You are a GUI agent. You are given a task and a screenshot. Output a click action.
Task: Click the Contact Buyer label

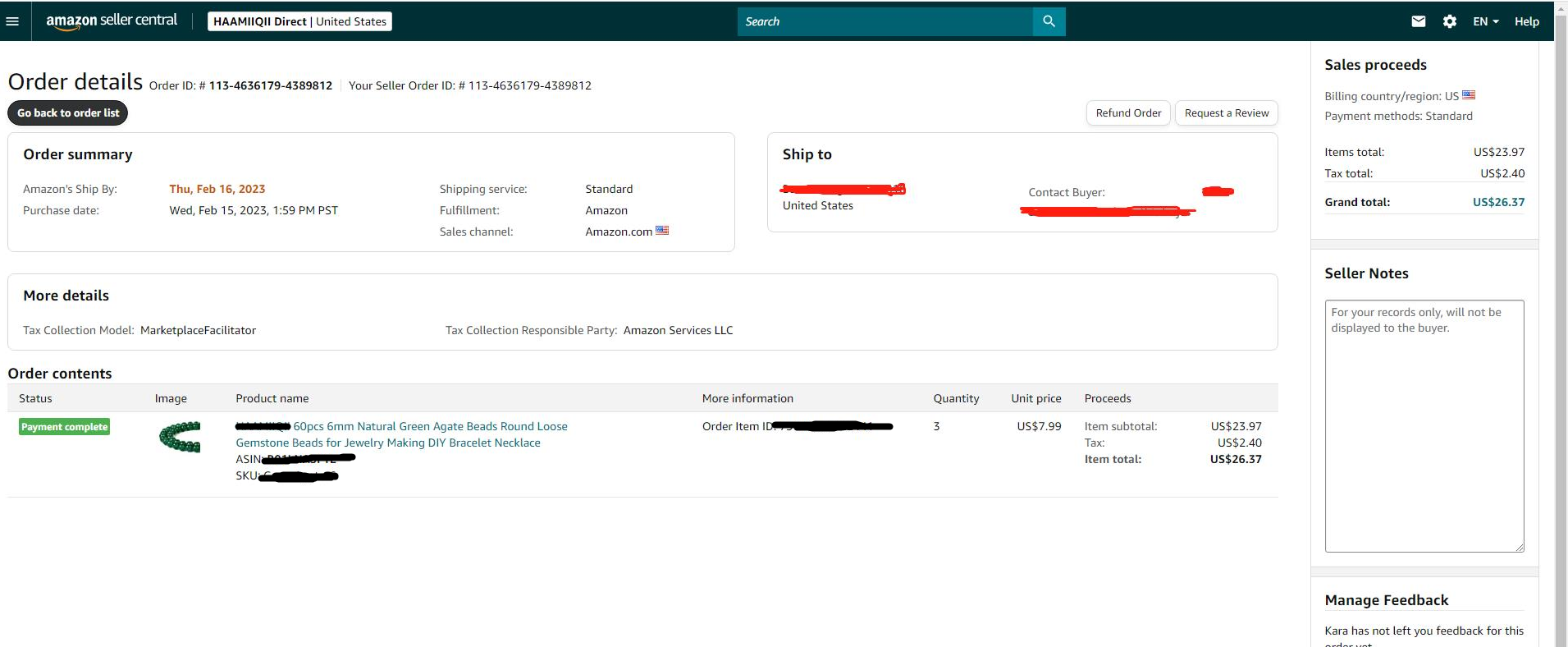(1067, 192)
